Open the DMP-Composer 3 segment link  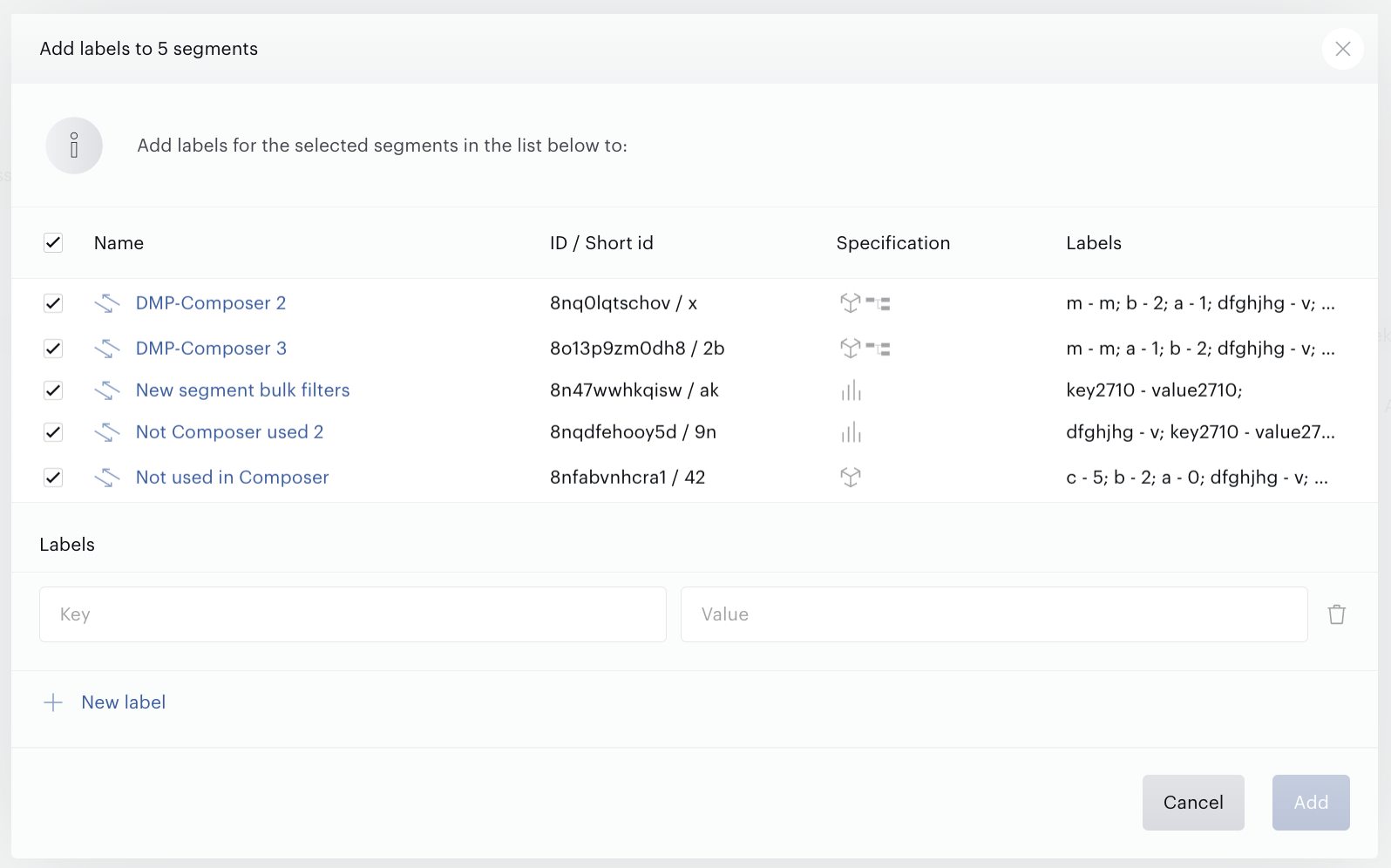(211, 349)
